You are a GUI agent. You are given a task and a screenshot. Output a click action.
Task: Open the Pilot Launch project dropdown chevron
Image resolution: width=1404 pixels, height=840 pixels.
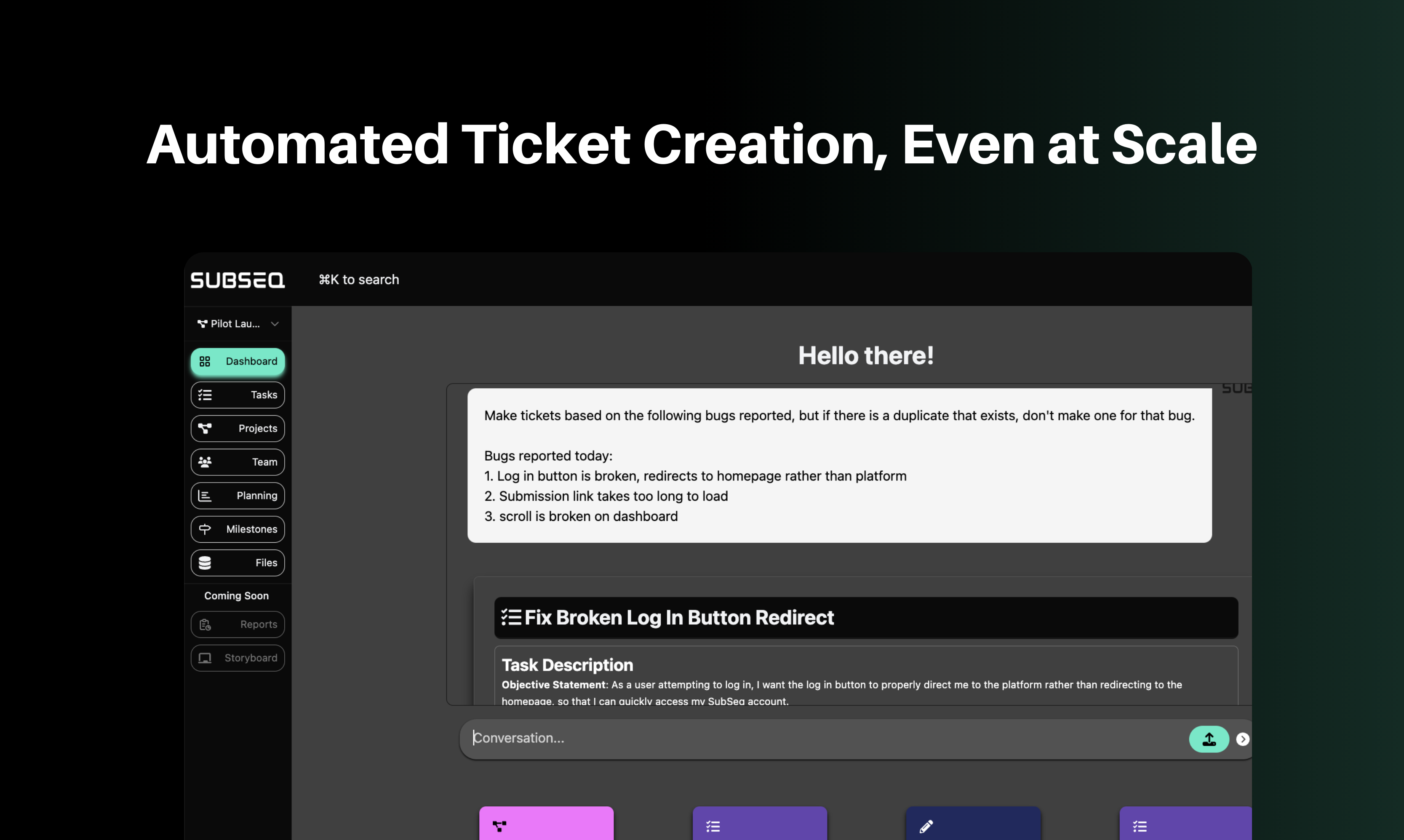tap(275, 324)
